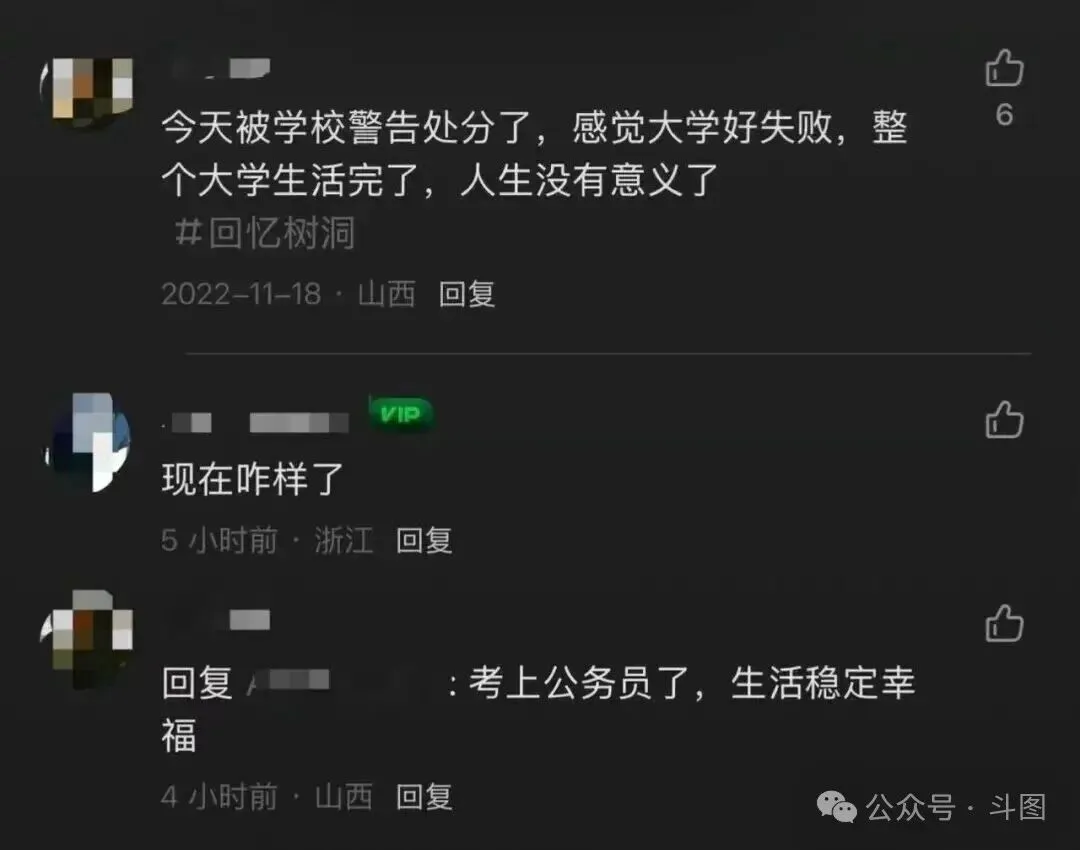Reply to the 浙江 comment from 5小时前
The image size is (1080, 850).
tap(424, 541)
